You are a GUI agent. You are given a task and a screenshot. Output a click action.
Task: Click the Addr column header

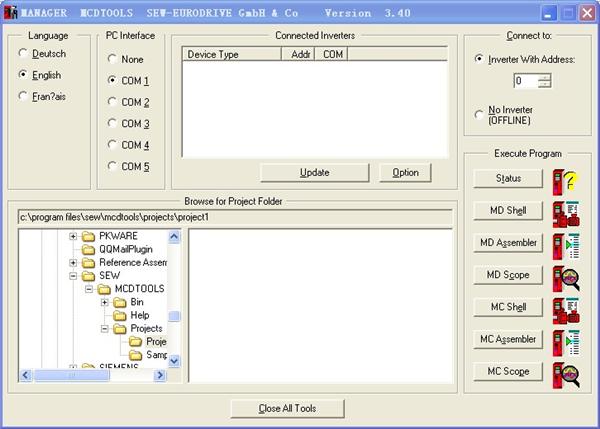click(x=298, y=54)
